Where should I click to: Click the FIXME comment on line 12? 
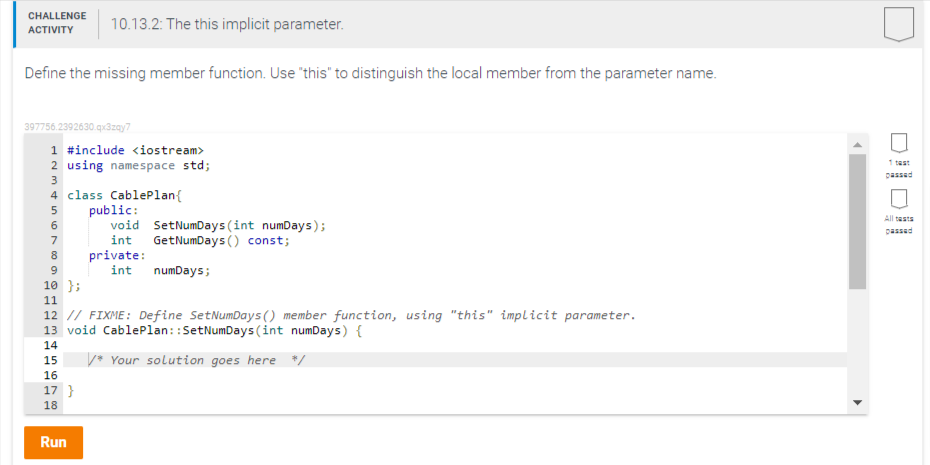coord(351,315)
